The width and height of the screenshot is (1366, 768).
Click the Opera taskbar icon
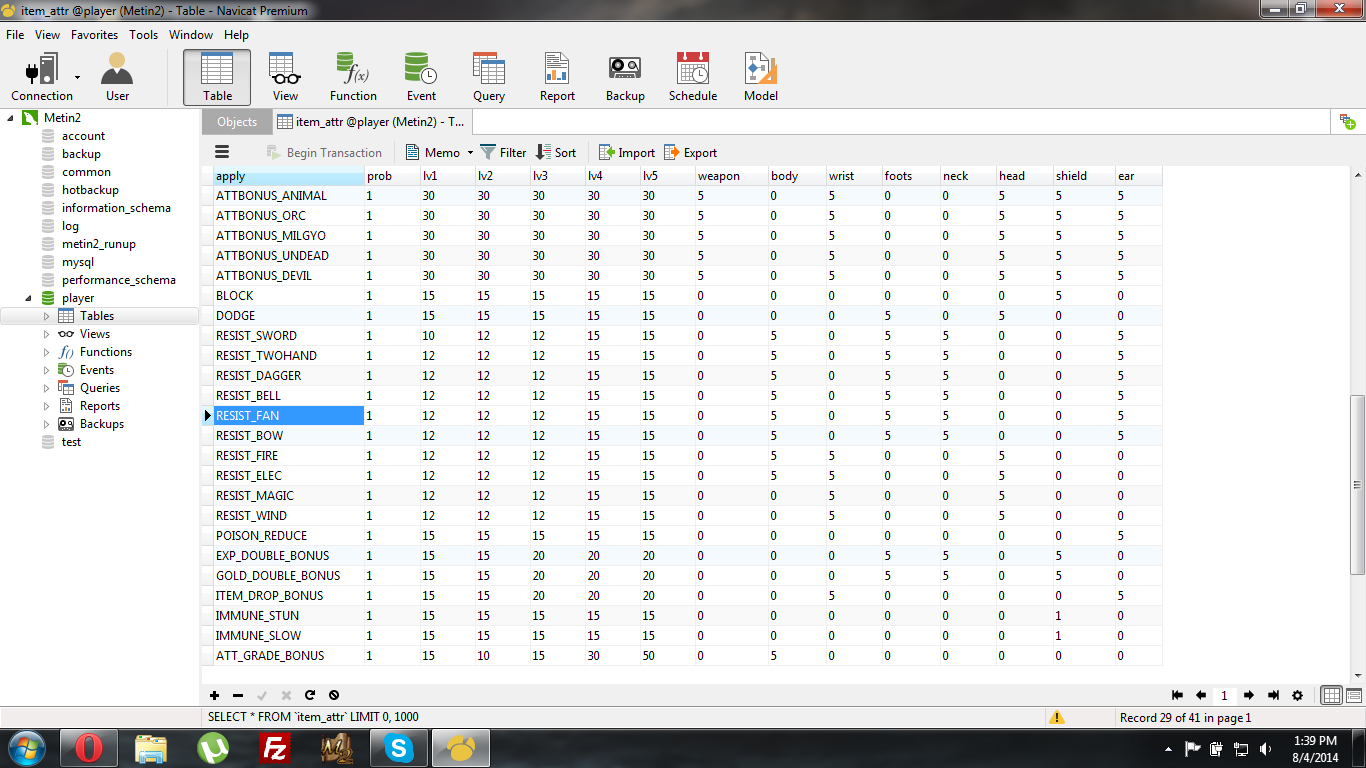pos(89,748)
